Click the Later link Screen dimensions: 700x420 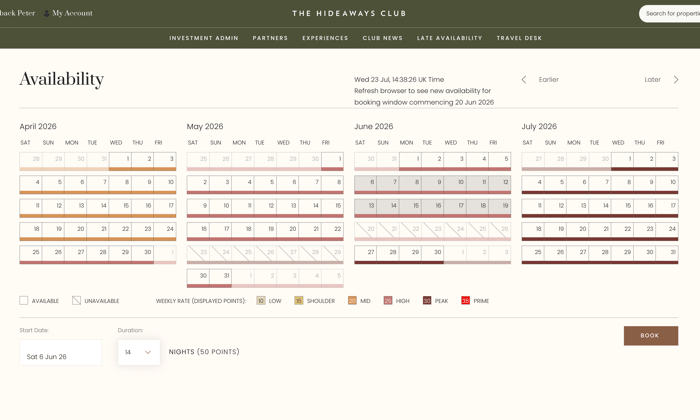tap(652, 79)
